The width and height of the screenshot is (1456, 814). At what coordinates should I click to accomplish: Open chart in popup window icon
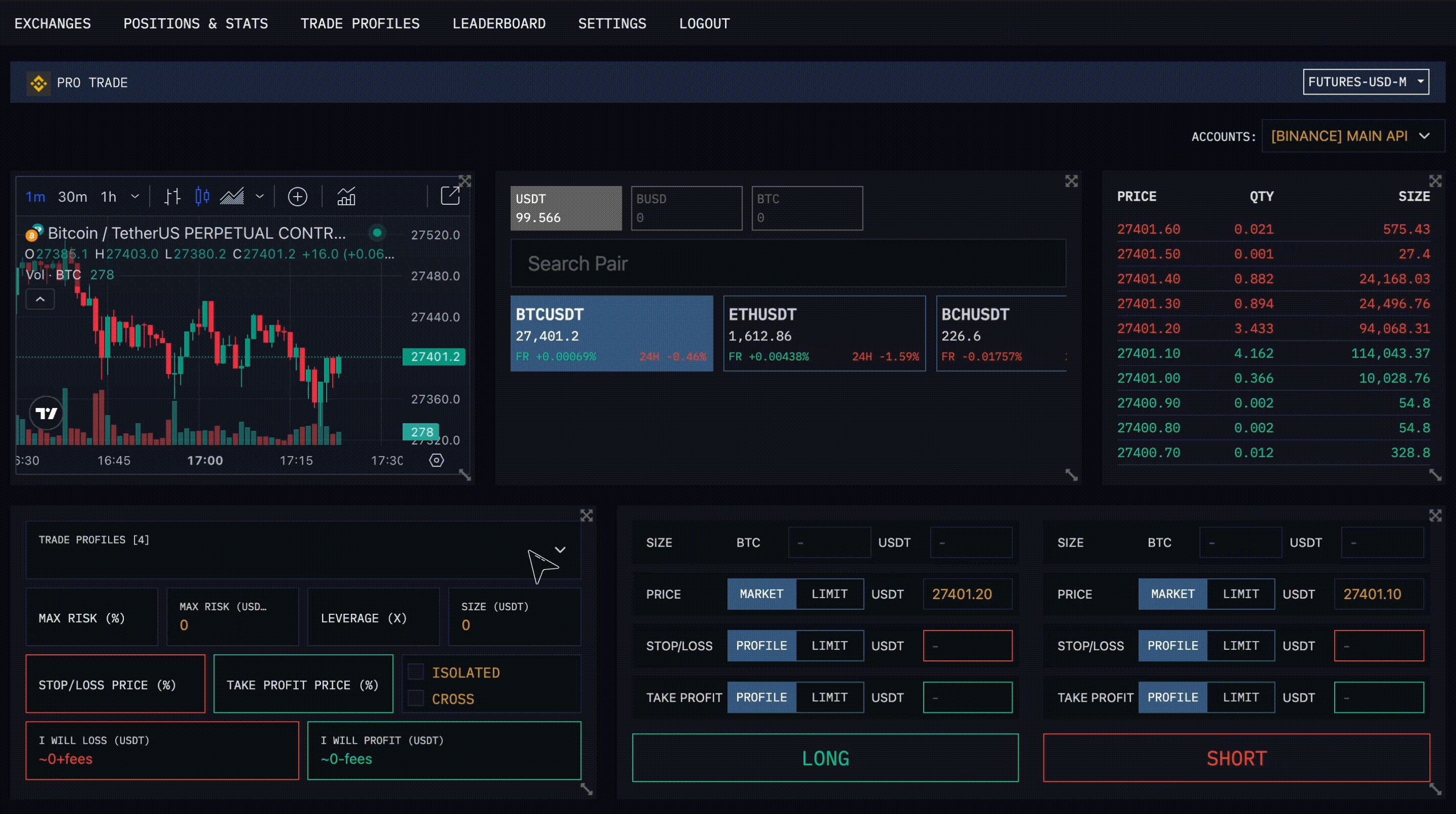click(450, 196)
